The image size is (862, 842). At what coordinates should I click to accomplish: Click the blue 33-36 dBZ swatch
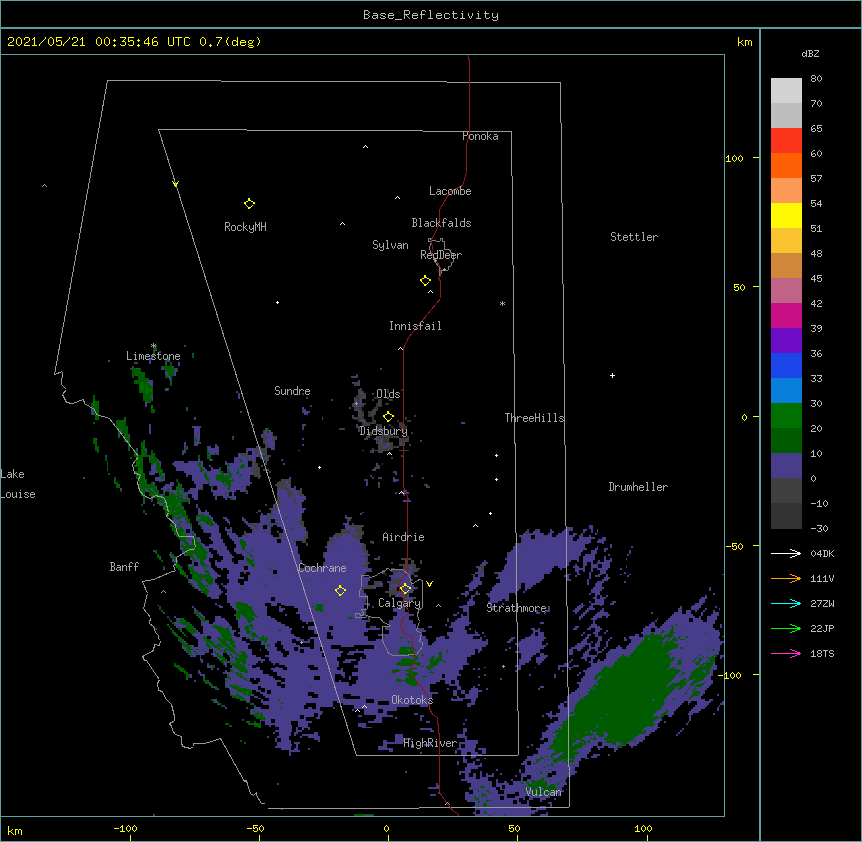click(786, 365)
